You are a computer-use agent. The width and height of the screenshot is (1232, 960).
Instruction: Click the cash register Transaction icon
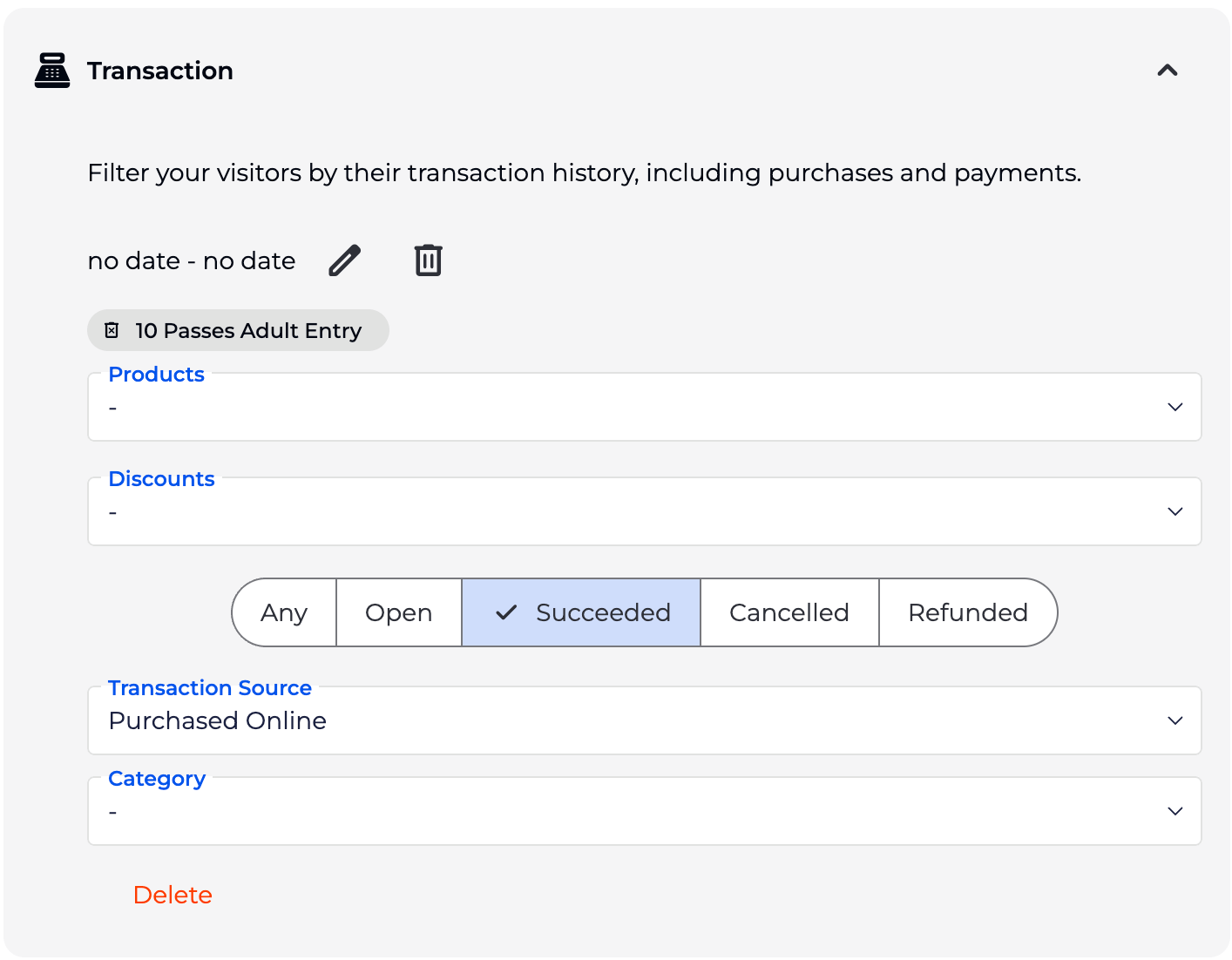coord(52,71)
